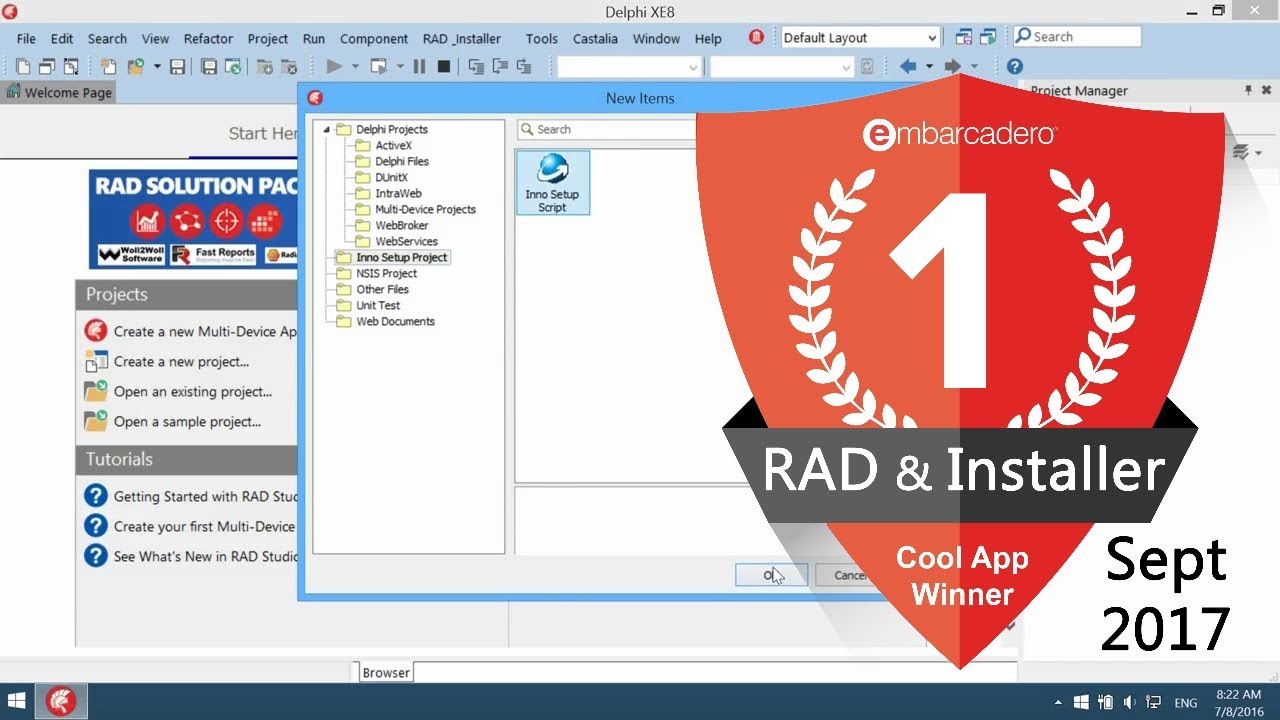Open the Windows Start button
The image size is (1280, 720).
tap(17, 702)
